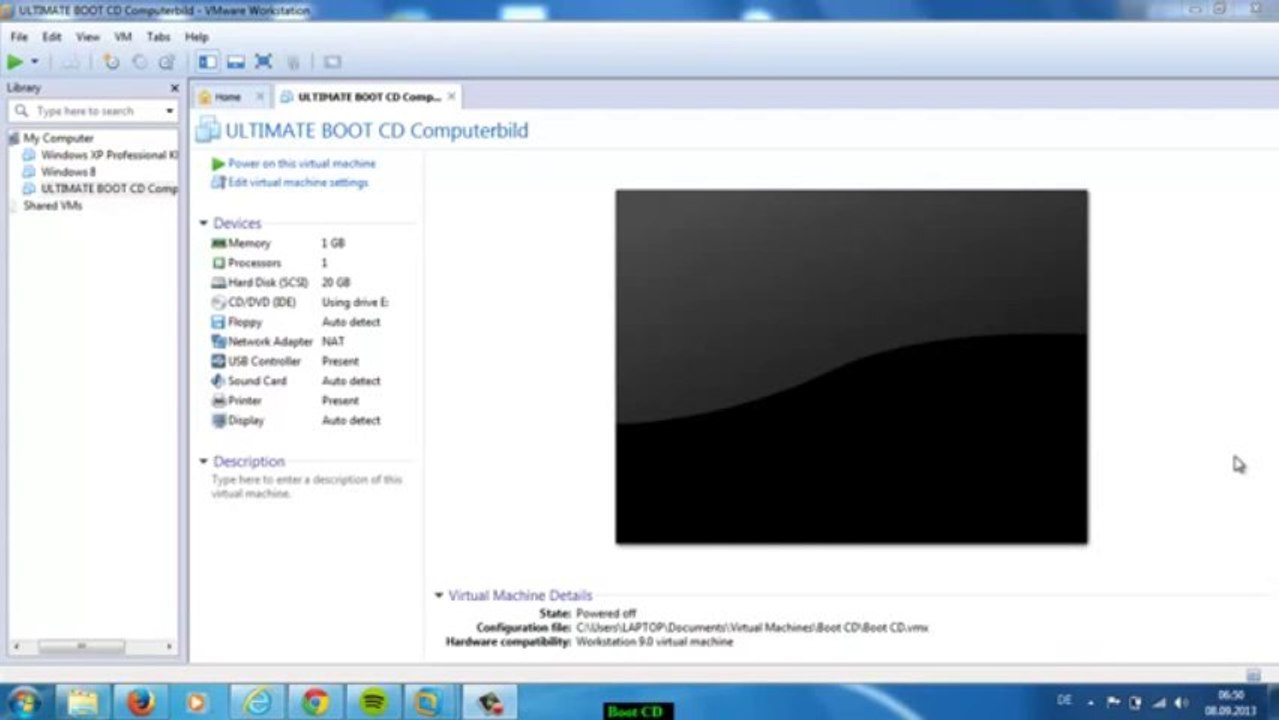Enter full screen mode from toolbar
The width and height of the screenshot is (1279, 720).
click(x=263, y=62)
